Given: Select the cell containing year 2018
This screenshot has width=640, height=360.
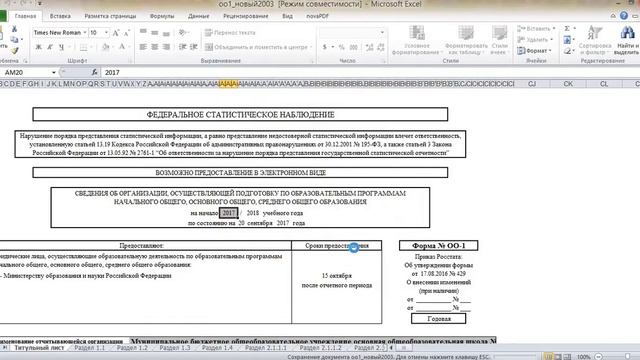Looking at the screenshot, I should (253, 213).
